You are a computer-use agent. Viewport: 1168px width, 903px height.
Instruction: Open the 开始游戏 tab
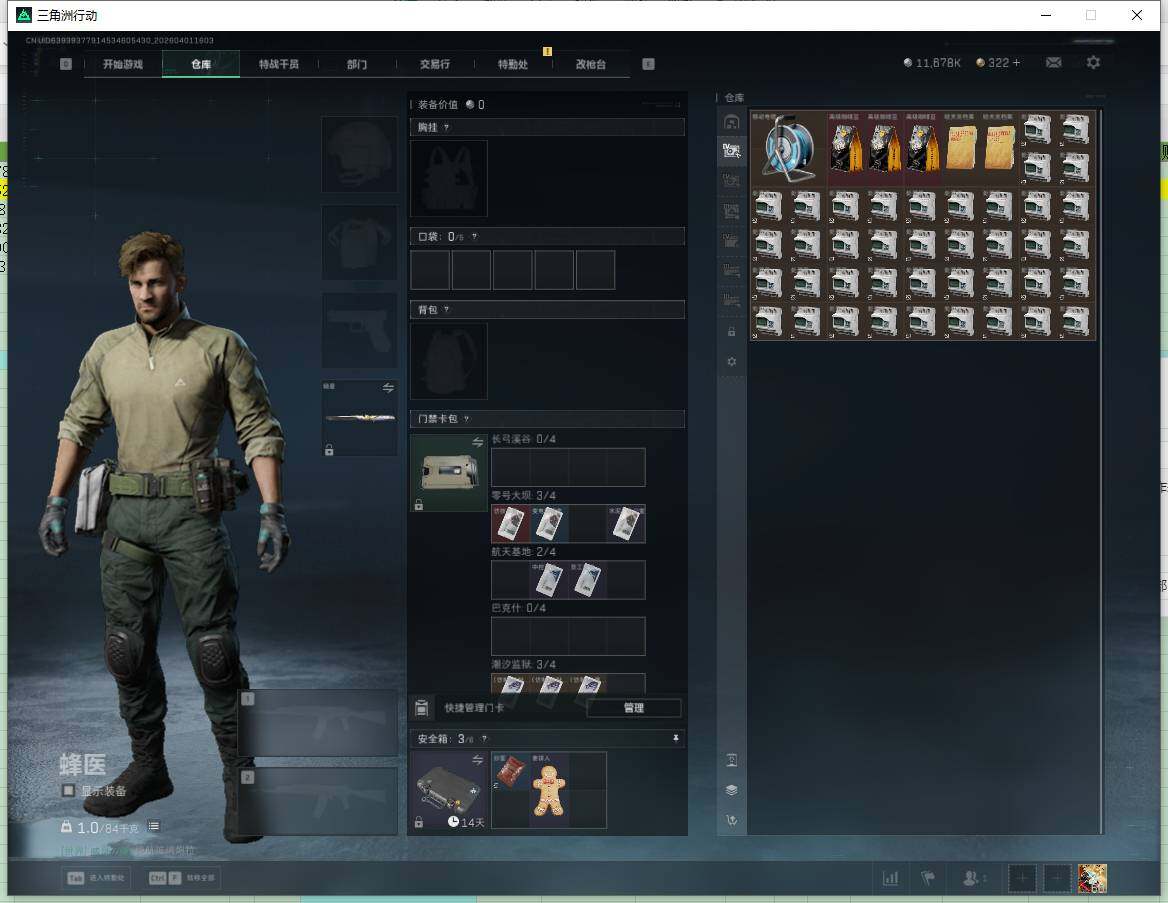pyautogui.click(x=123, y=64)
